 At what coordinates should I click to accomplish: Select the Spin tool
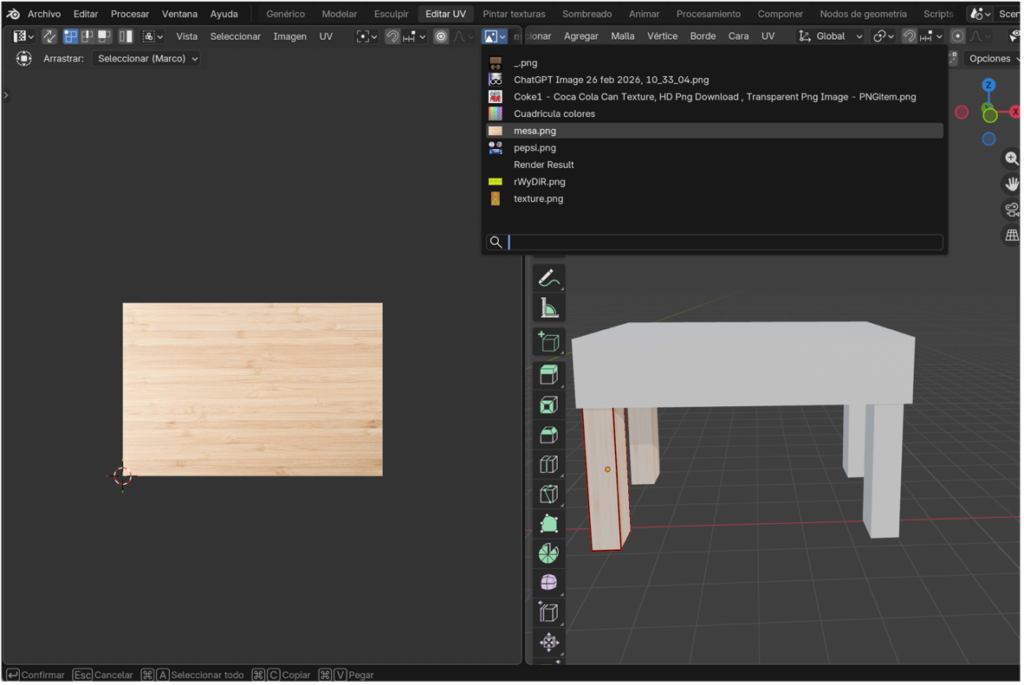(549, 552)
